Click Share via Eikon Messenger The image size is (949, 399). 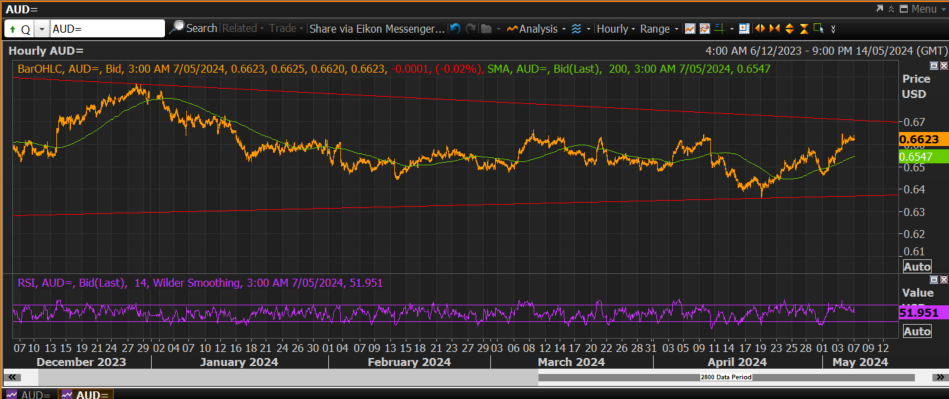376,28
